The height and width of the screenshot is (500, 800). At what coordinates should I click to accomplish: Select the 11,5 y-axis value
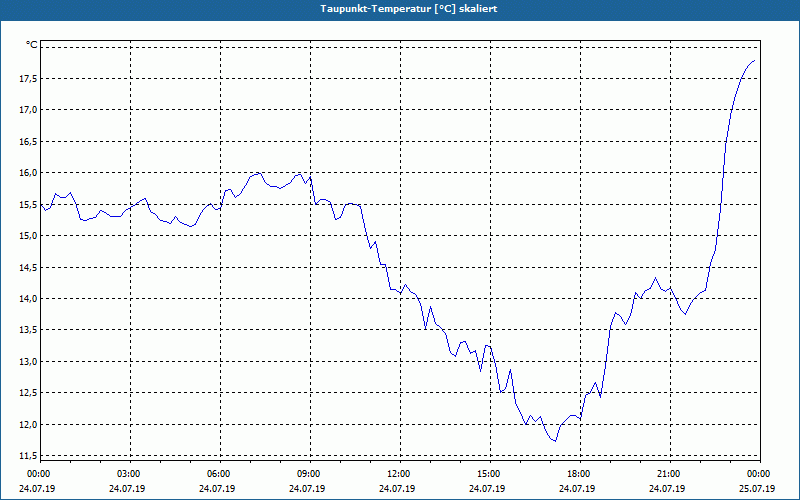pos(29,455)
